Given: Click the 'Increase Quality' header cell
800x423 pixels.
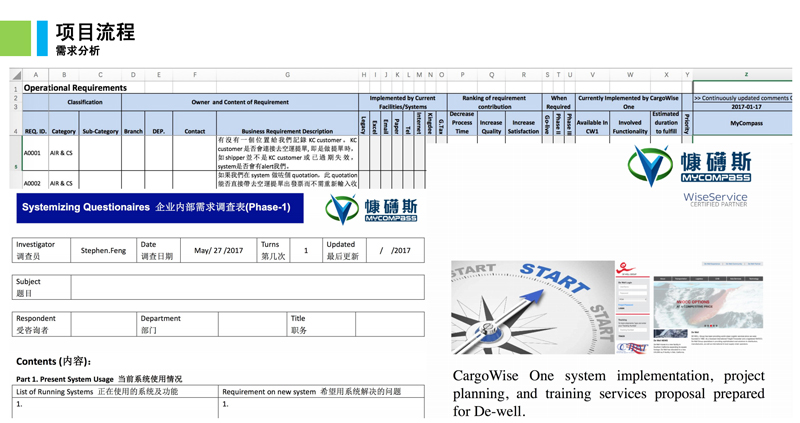Looking at the screenshot, I should 491,123.
